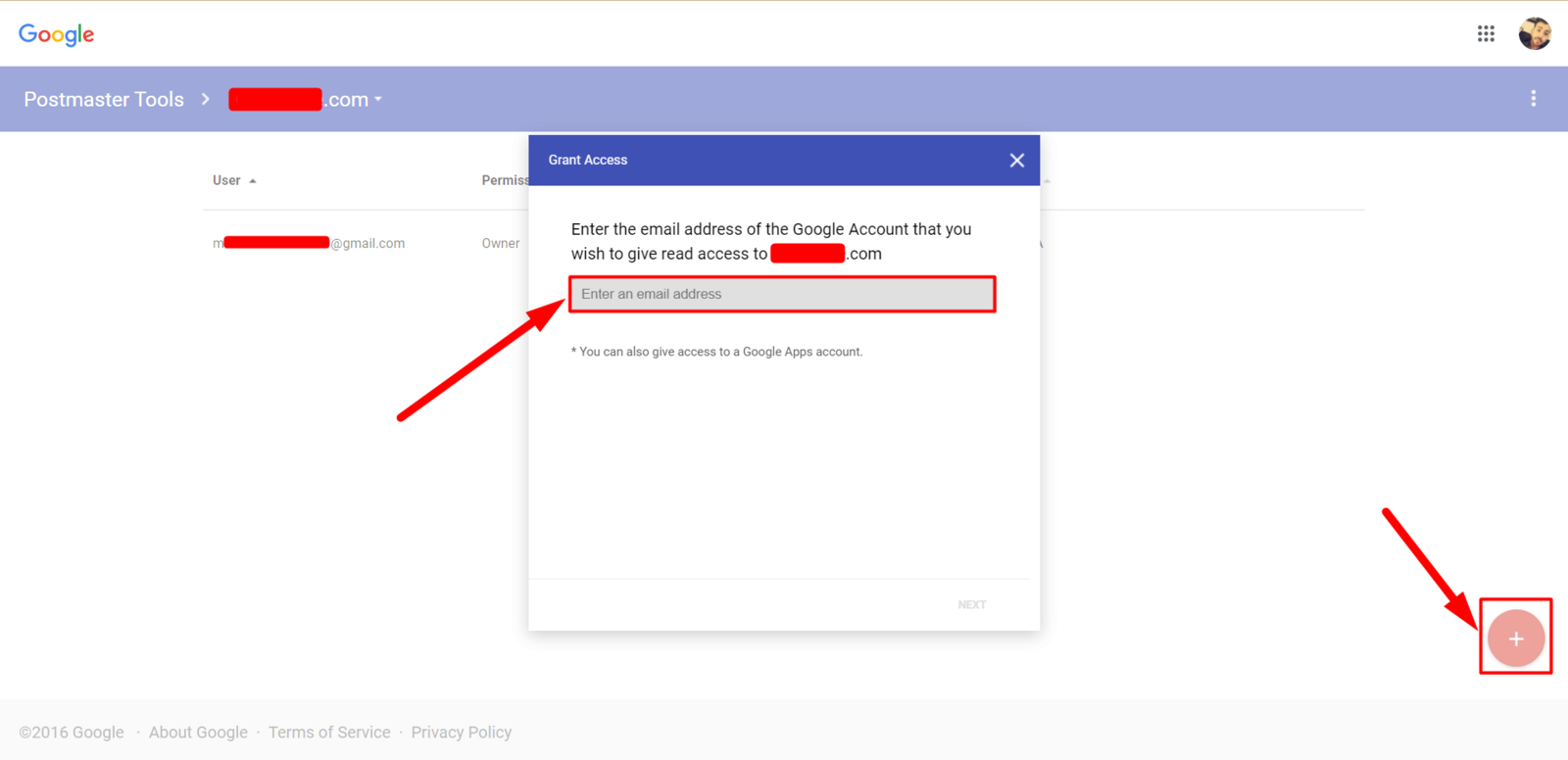
Task: Open the Privacy Policy link
Action: [462, 733]
